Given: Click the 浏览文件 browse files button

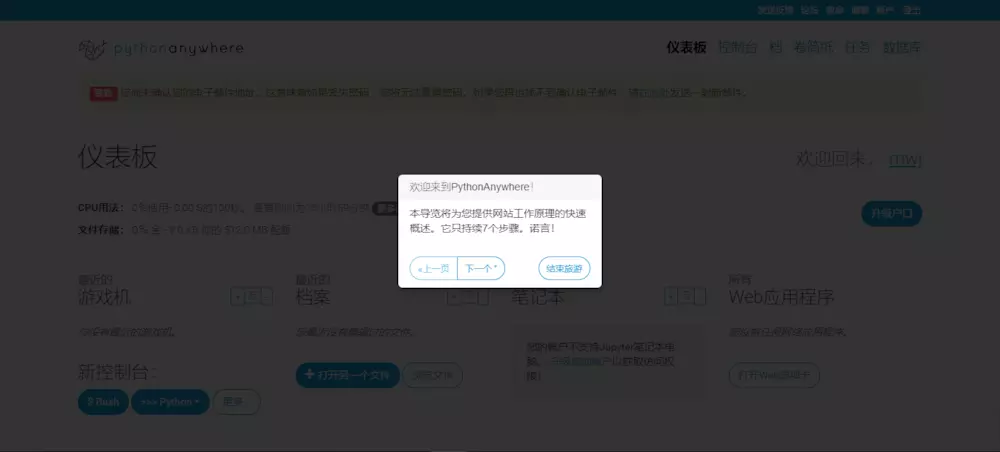Looking at the screenshot, I should pos(433,375).
